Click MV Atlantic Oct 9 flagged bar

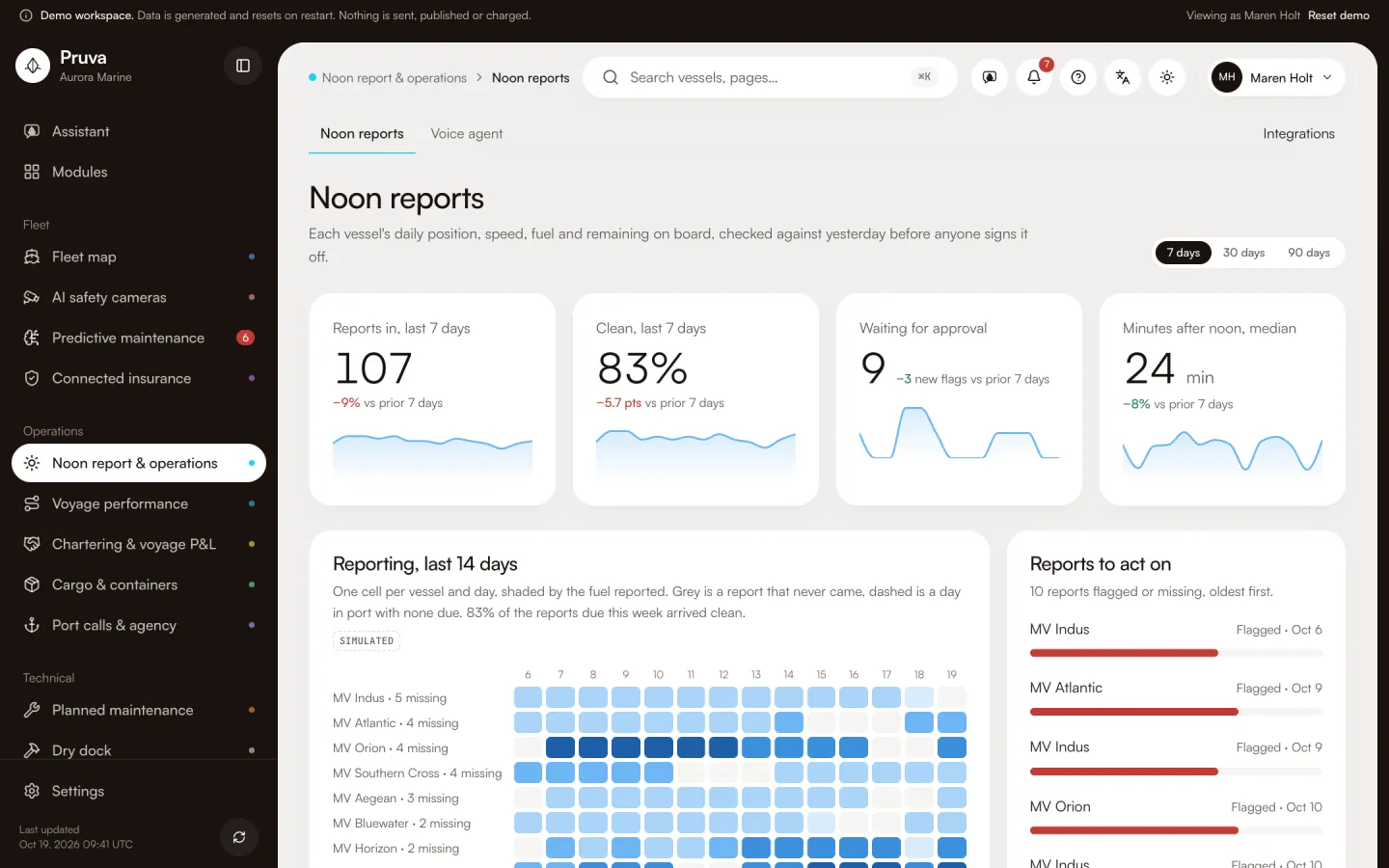click(x=1176, y=712)
